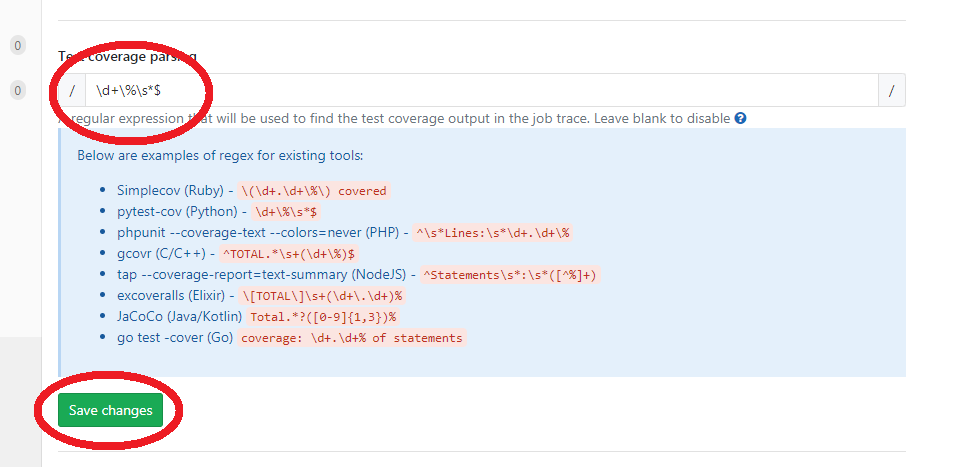Click the leading slash addon before the regex input
Screen dimensions: 974x467
coord(72,90)
